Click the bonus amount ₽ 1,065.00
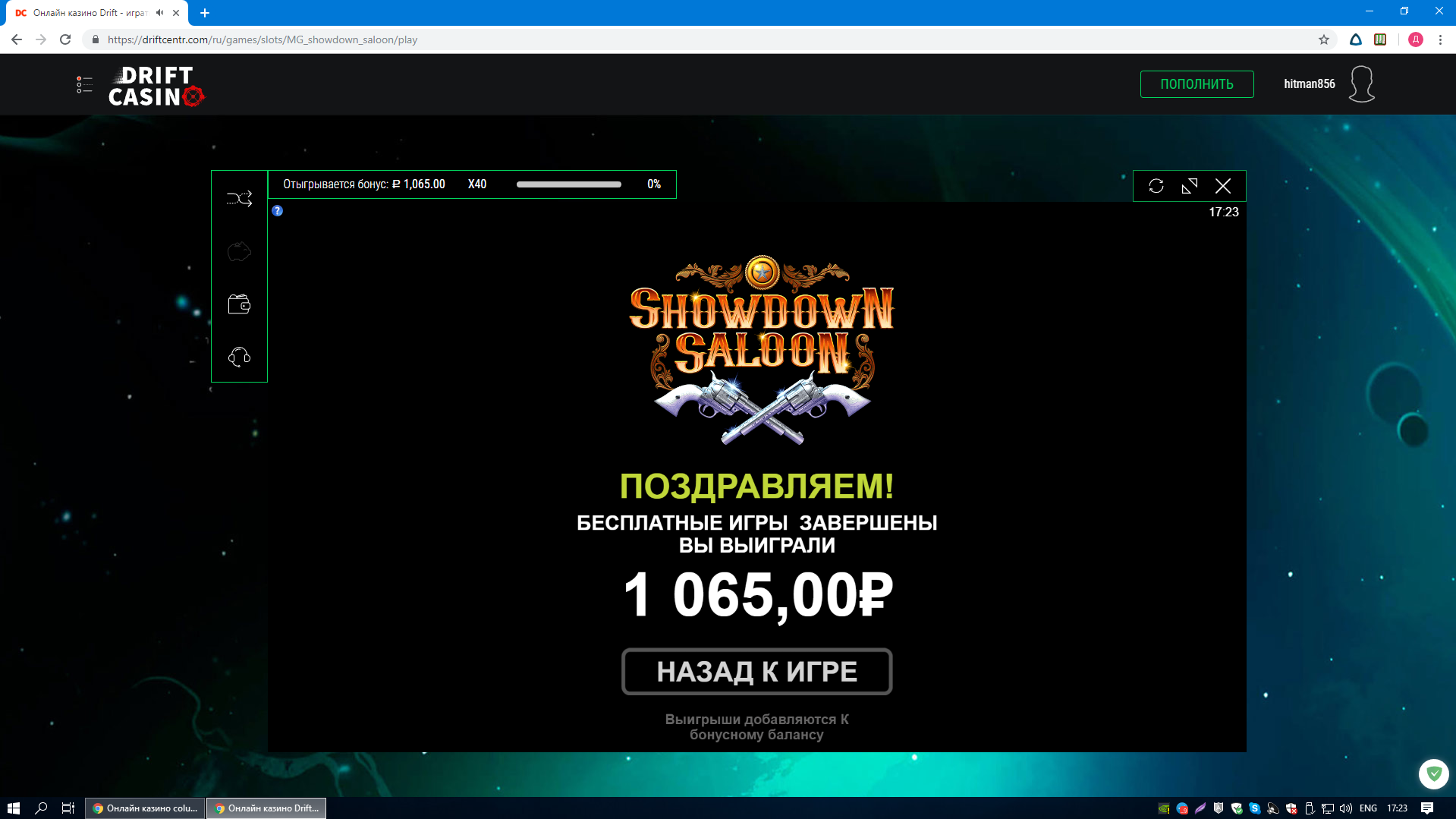The width and height of the screenshot is (1456, 819). [419, 184]
